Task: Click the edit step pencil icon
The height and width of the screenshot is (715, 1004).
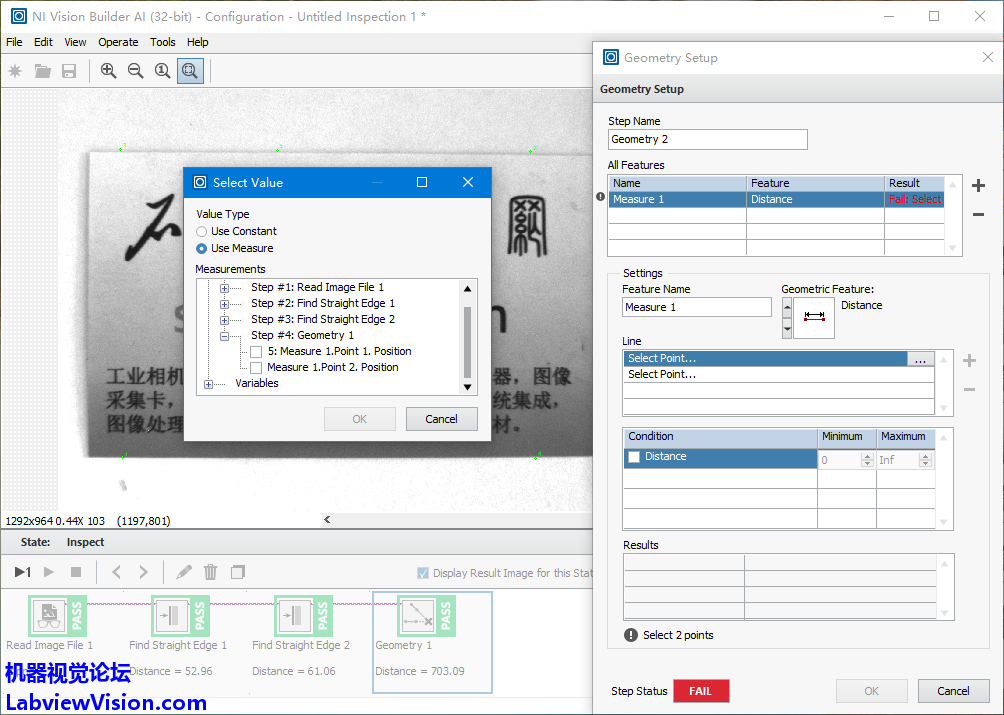Action: [x=184, y=572]
